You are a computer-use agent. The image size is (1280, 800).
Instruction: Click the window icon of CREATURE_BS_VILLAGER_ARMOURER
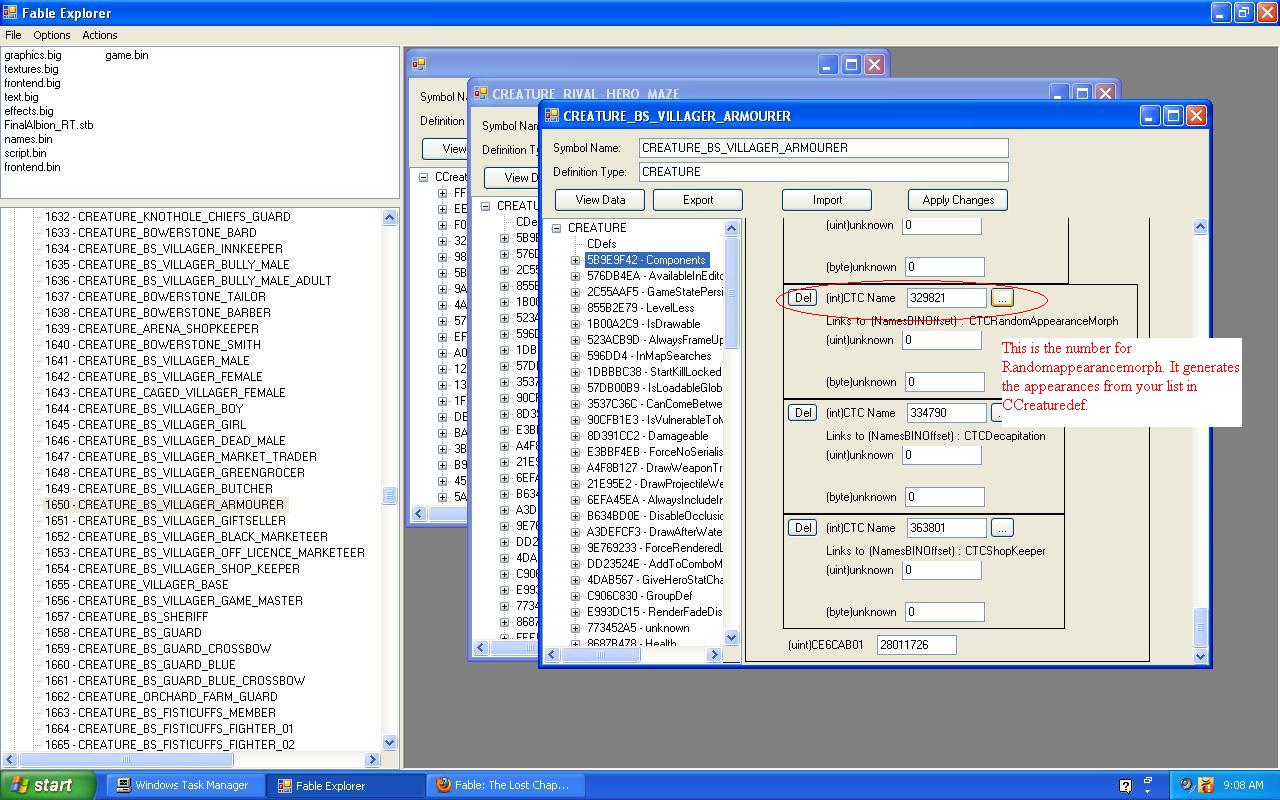[551, 116]
